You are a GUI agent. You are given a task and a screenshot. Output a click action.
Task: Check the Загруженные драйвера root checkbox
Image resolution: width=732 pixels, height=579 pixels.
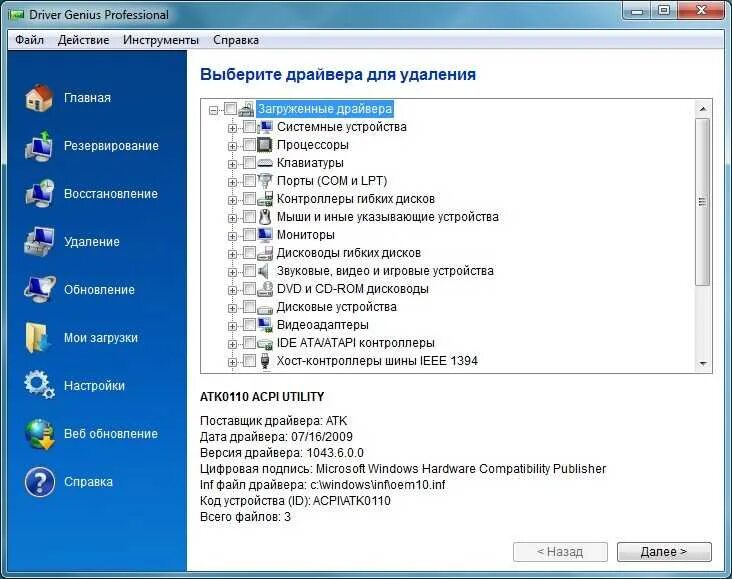(x=230, y=109)
